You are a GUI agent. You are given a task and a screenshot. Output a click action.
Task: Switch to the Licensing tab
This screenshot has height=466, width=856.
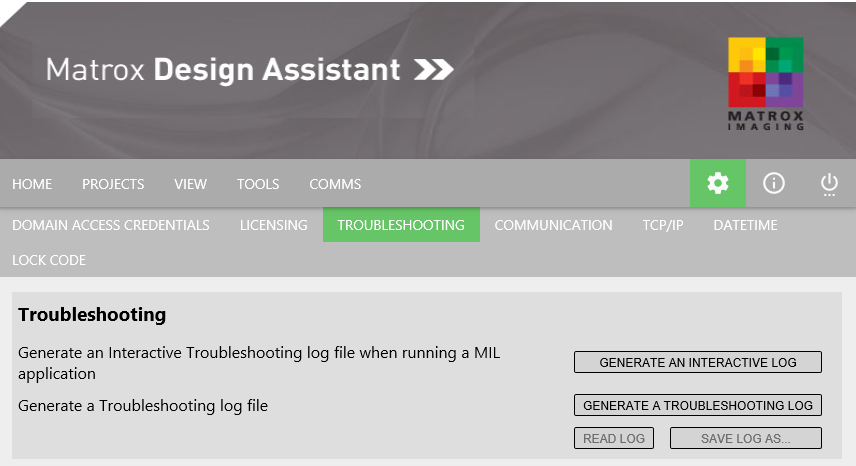274,225
